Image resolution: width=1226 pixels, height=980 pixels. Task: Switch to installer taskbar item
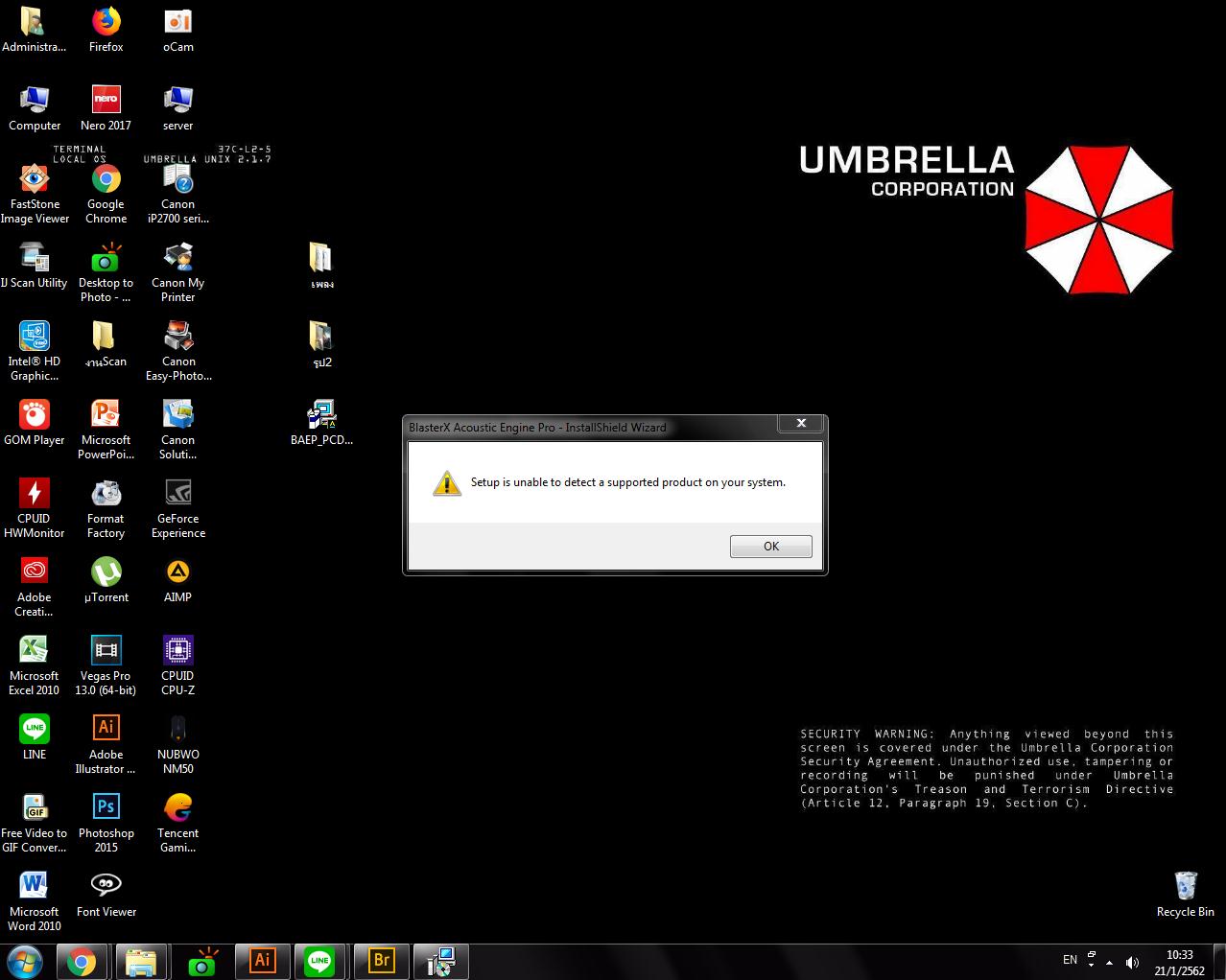(440, 962)
